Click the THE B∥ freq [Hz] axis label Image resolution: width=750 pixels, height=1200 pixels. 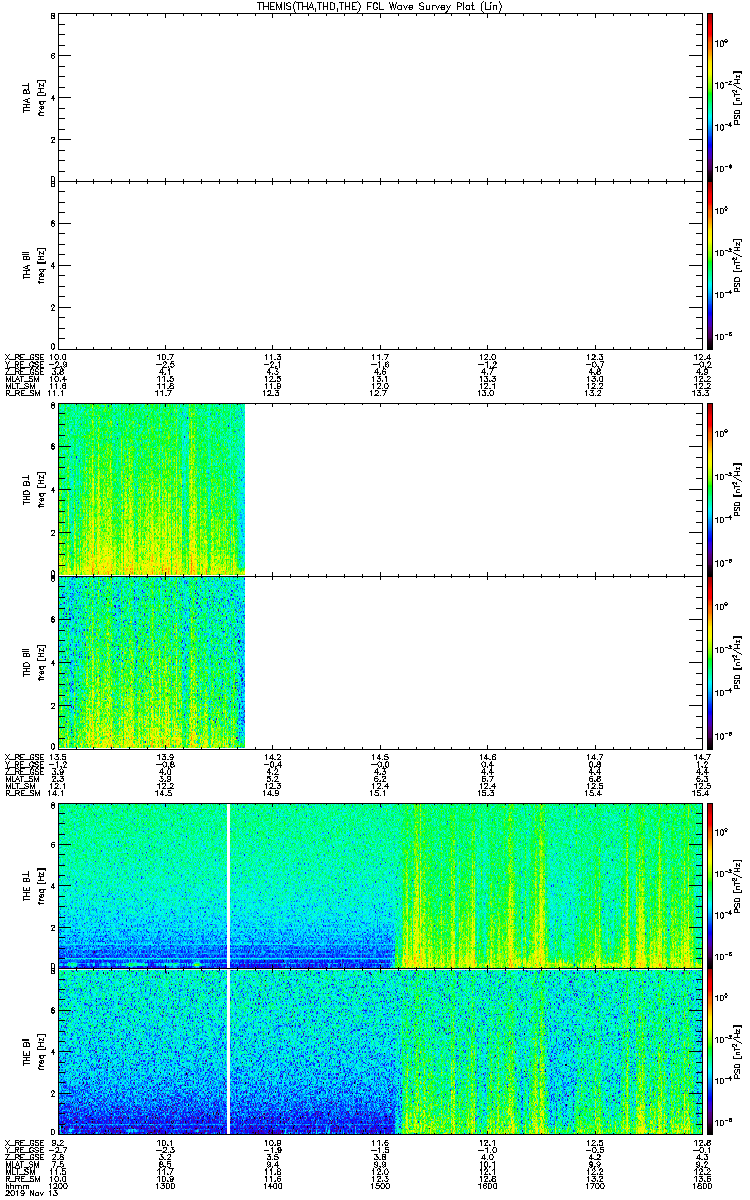click(40, 1050)
